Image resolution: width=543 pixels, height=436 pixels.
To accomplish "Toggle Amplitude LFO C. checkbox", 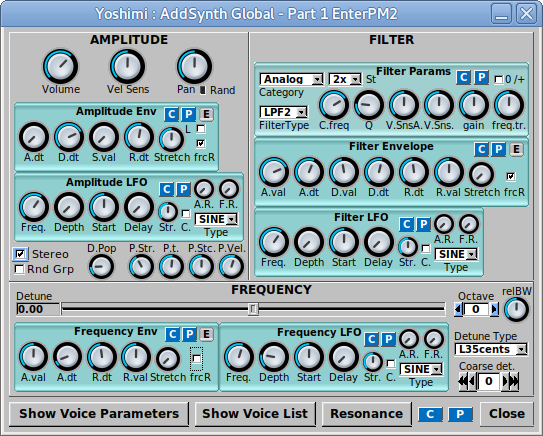I will point(186,214).
